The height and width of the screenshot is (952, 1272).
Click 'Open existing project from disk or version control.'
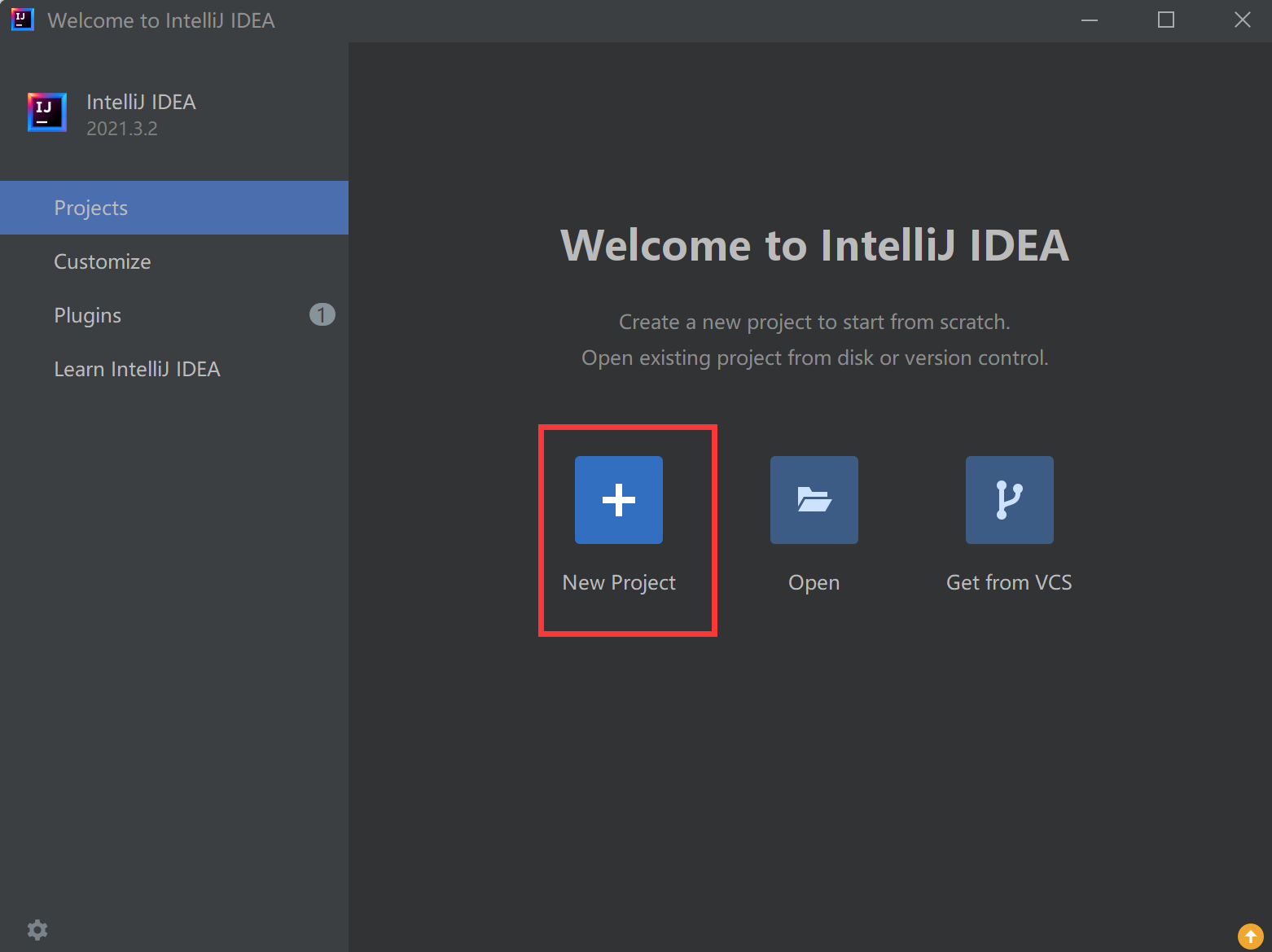pos(814,358)
